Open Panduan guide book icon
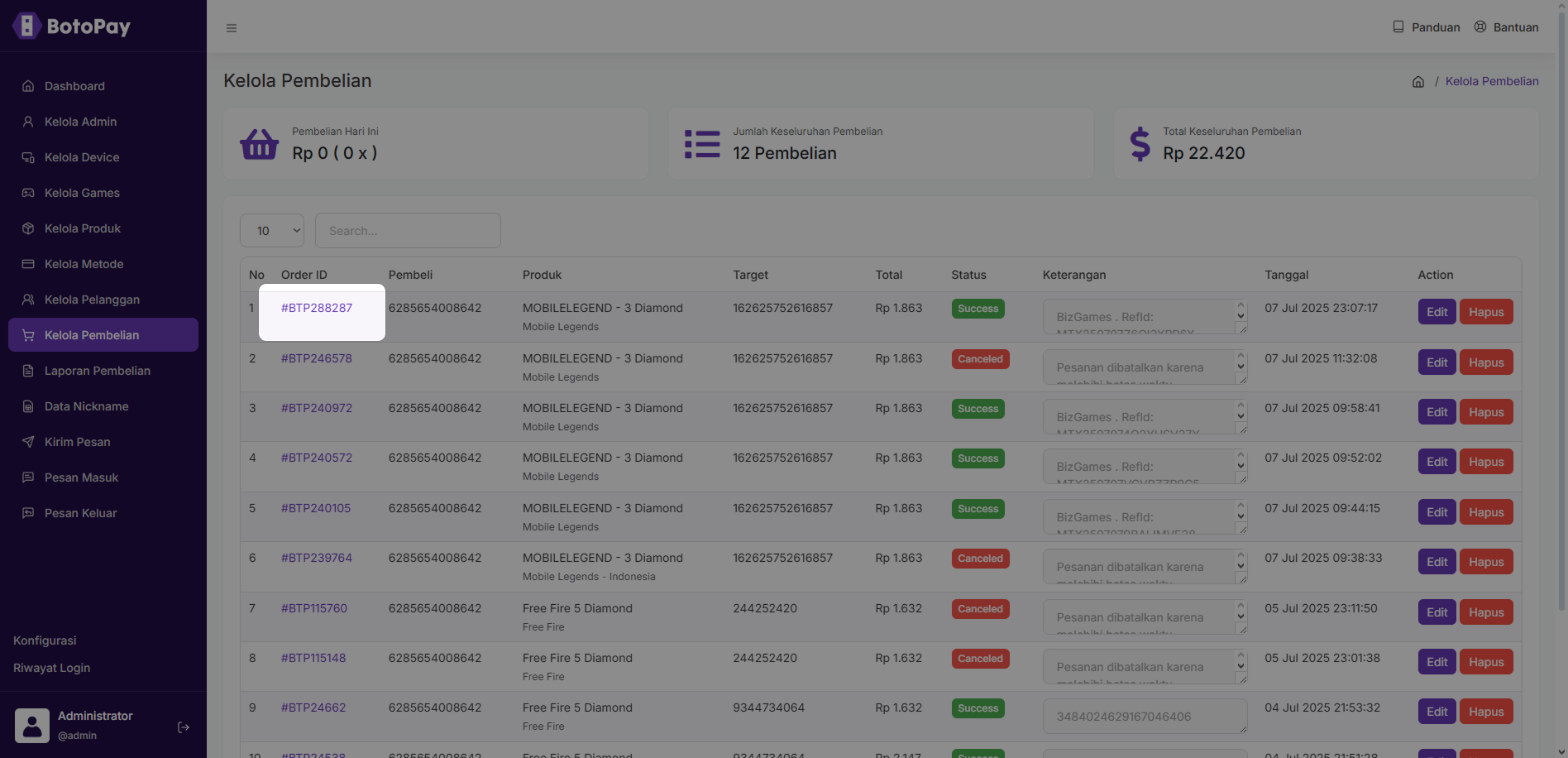 [x=1398, y=26]
